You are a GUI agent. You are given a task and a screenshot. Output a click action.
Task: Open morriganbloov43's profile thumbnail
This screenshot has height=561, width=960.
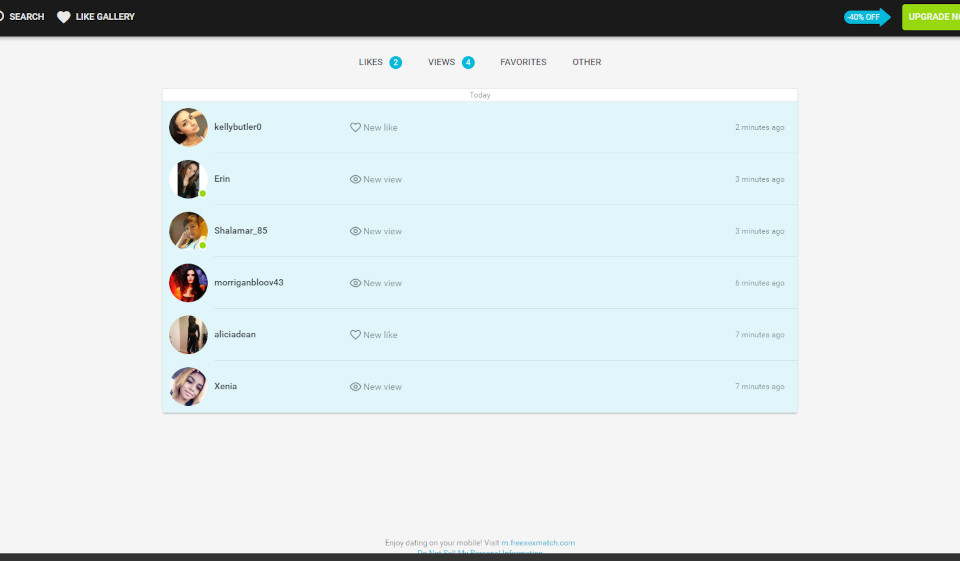click(x=188, y=283)
